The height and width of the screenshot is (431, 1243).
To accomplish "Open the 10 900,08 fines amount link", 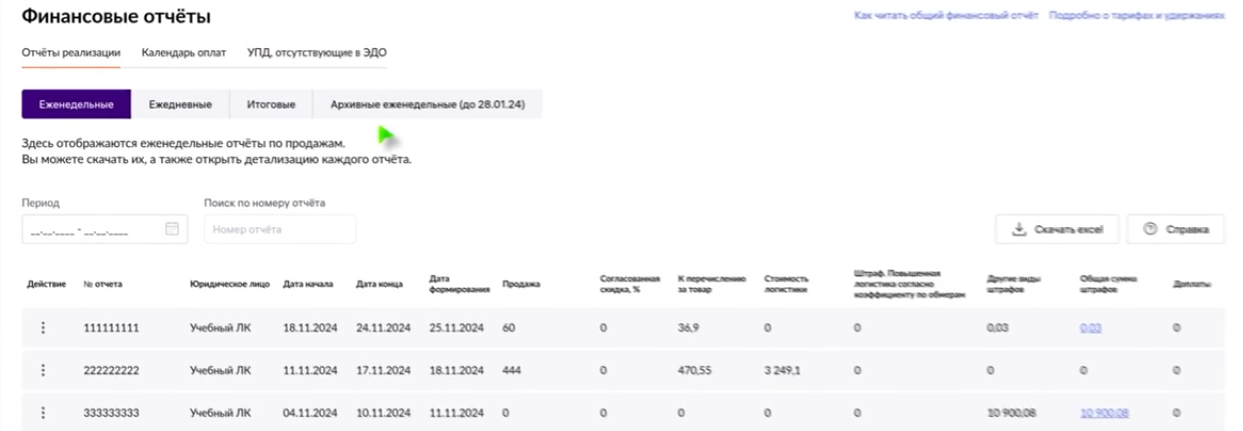I will click(x=1104, y=412).
